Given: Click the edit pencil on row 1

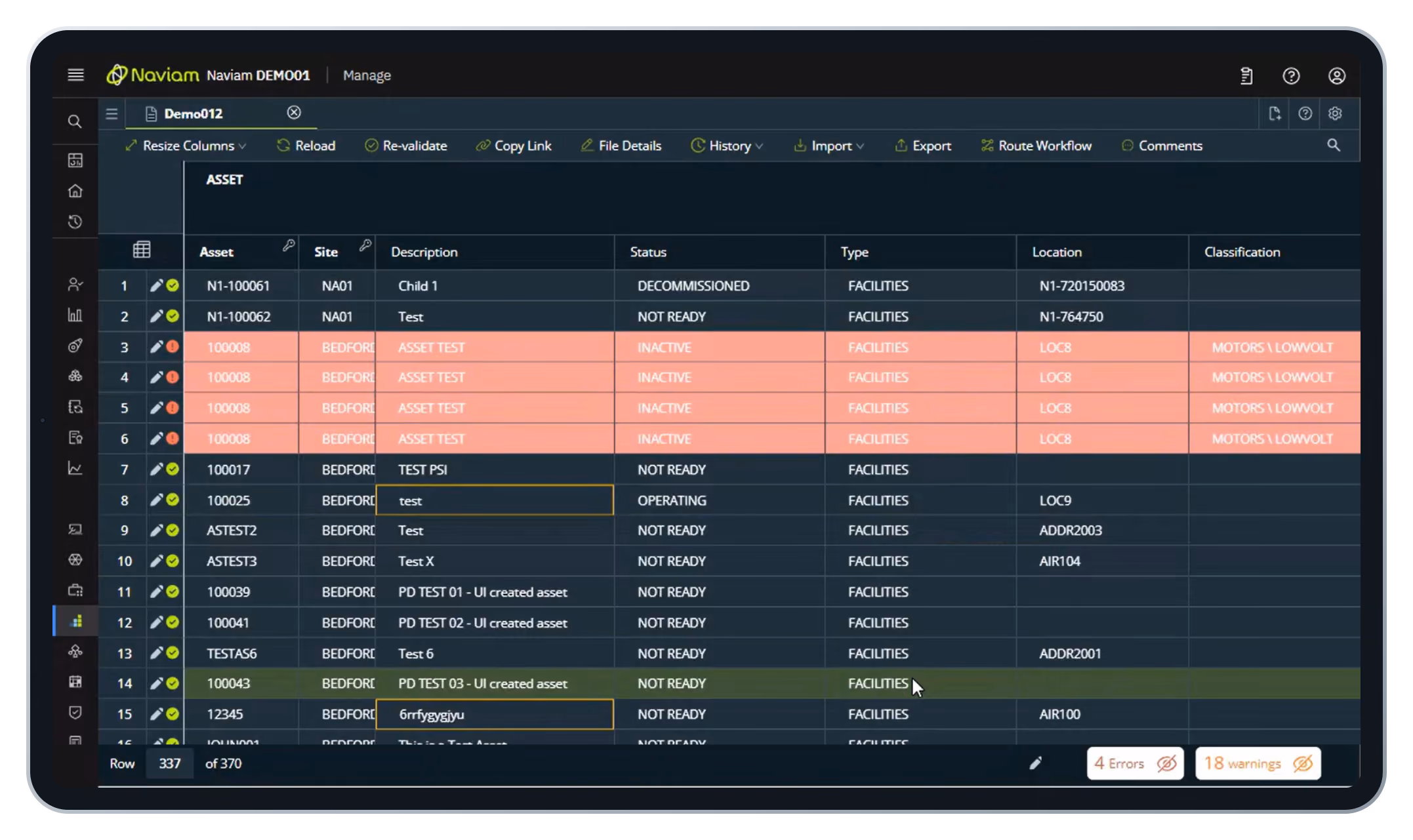Looking at the screenshot, I should coord(156,285).
